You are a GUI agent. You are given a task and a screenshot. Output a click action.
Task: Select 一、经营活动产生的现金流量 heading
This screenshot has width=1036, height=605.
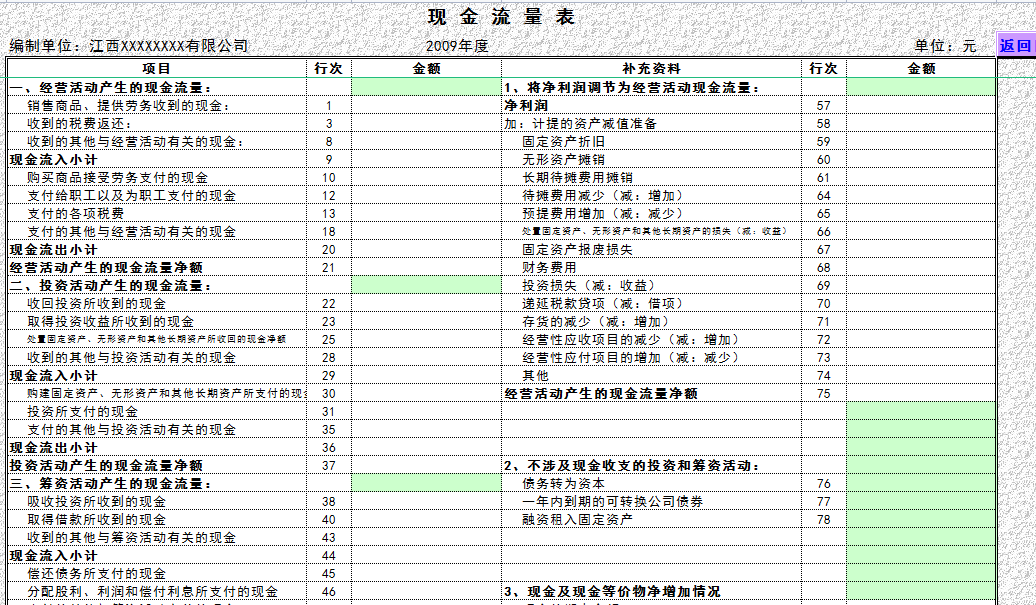pyautogui.click(x=110, y=87)
